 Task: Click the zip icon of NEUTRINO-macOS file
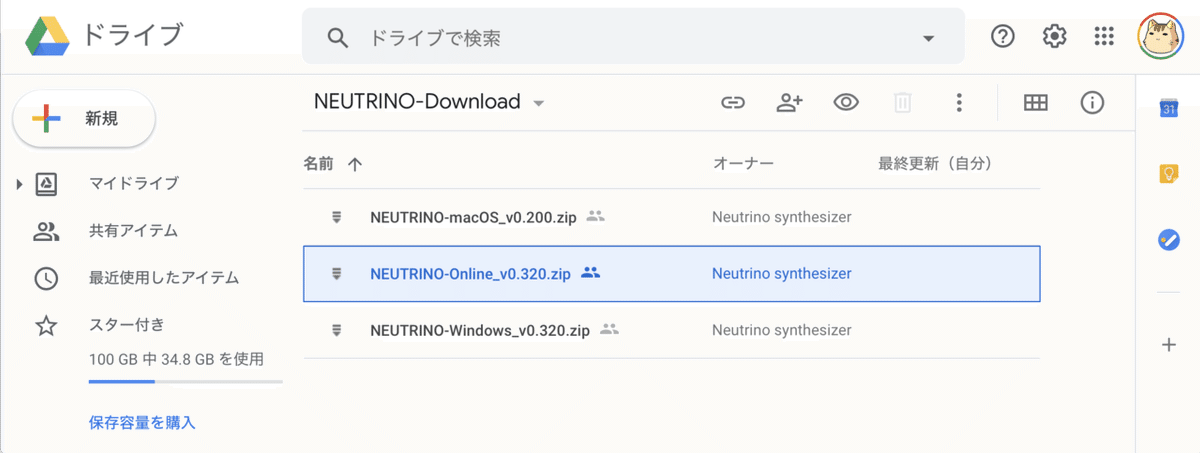337,217
